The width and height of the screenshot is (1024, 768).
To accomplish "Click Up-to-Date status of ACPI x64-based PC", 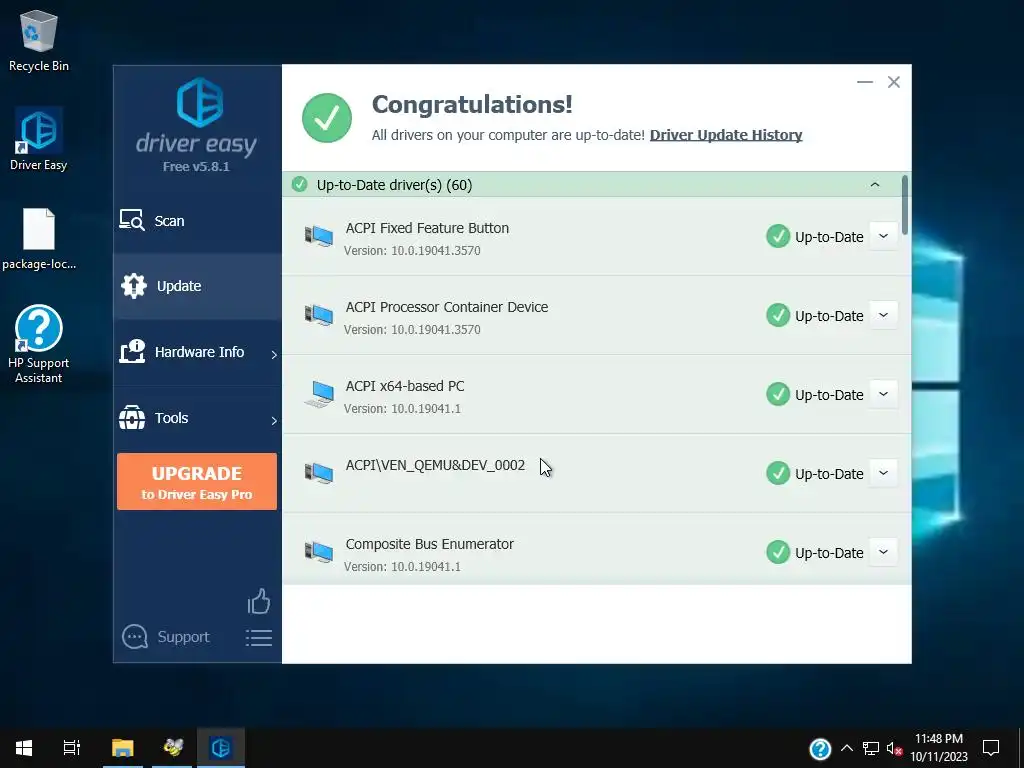I will click(815, 394).
